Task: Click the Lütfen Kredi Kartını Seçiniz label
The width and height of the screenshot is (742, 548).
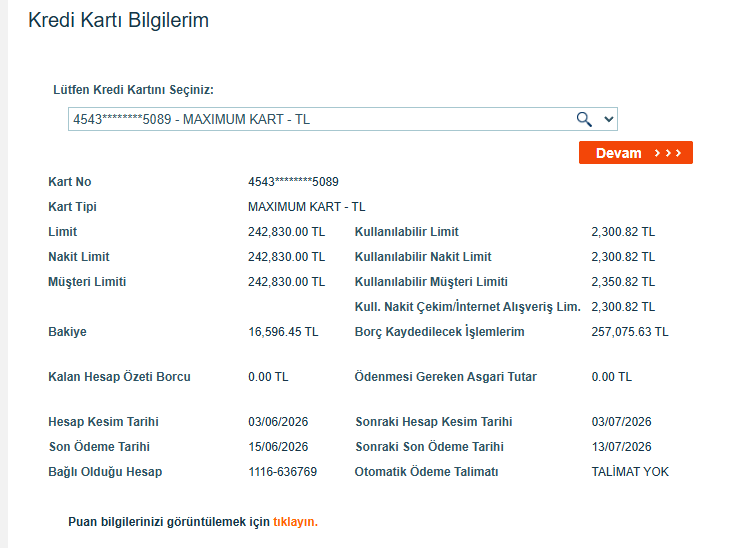Action: pos(133,90)
